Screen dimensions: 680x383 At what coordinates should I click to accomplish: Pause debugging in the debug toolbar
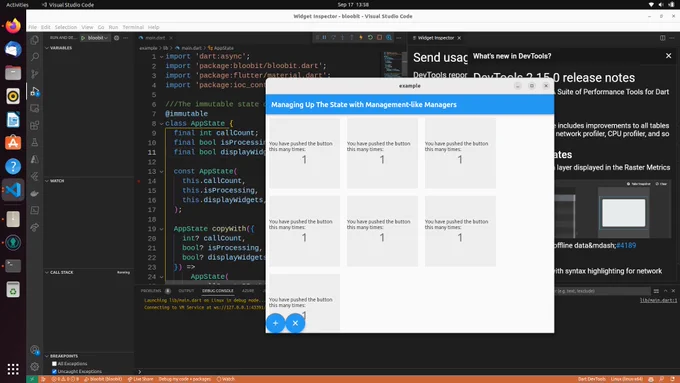[324, 38]
